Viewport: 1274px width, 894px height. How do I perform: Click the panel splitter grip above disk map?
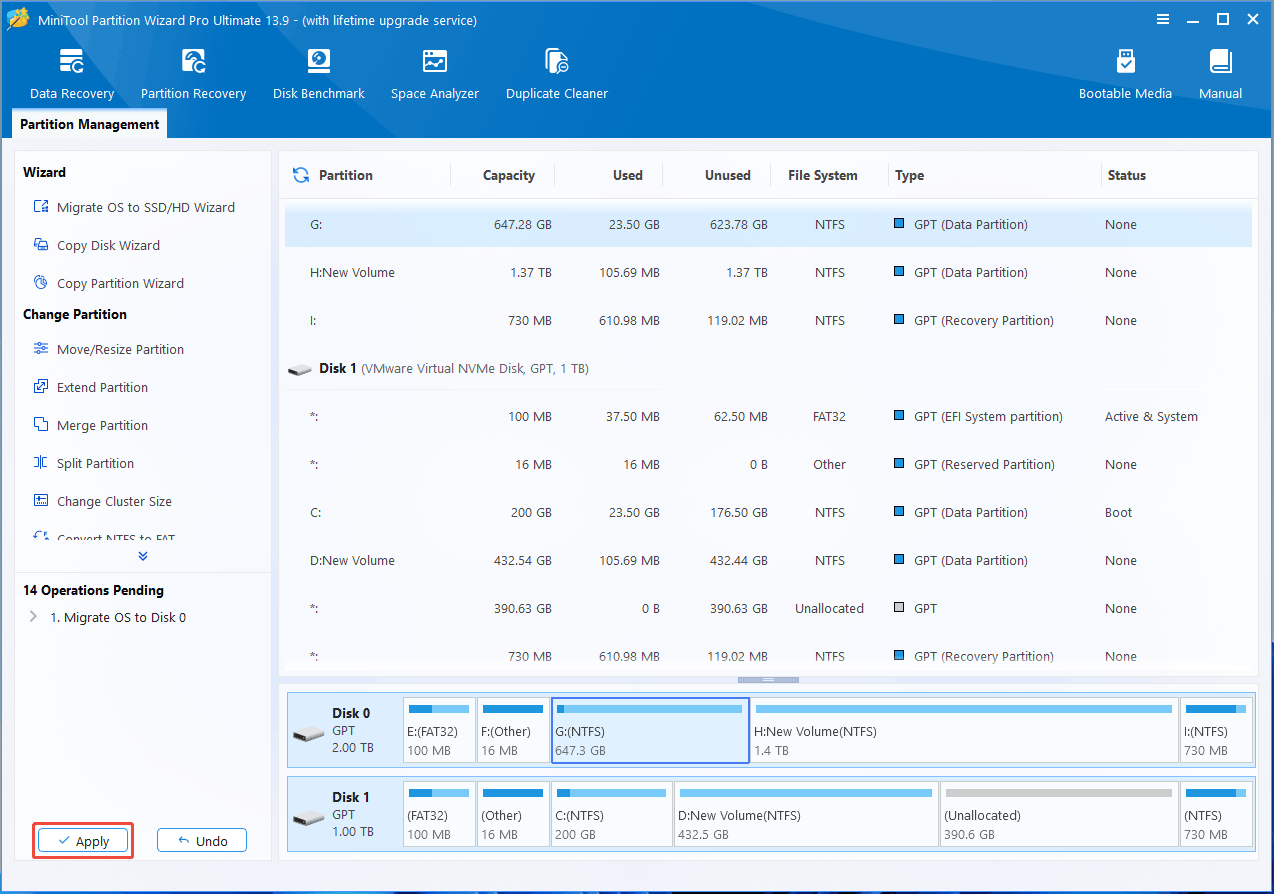tap(768, 680)
